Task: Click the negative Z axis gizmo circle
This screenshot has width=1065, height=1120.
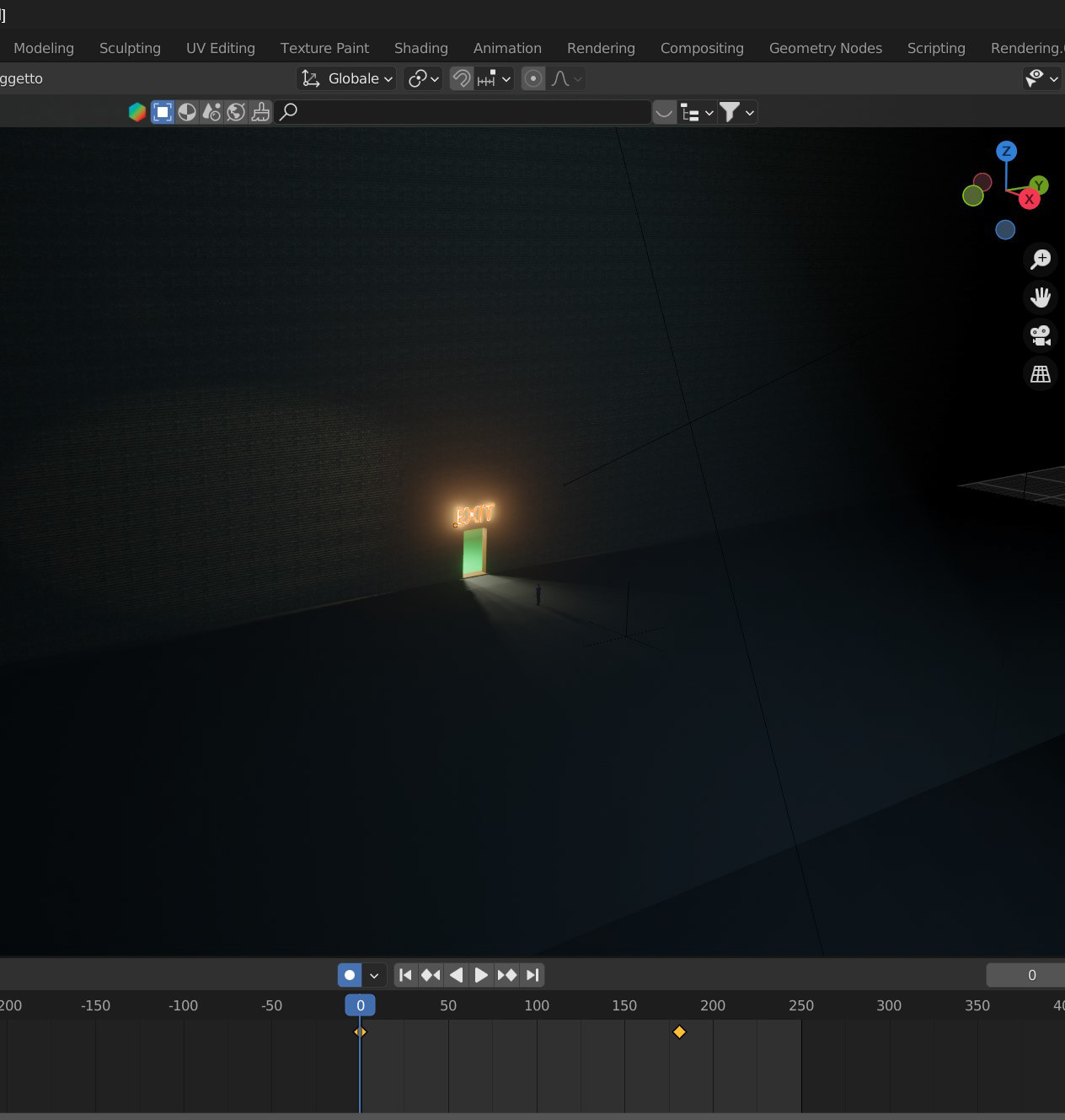Action: 1005,230
